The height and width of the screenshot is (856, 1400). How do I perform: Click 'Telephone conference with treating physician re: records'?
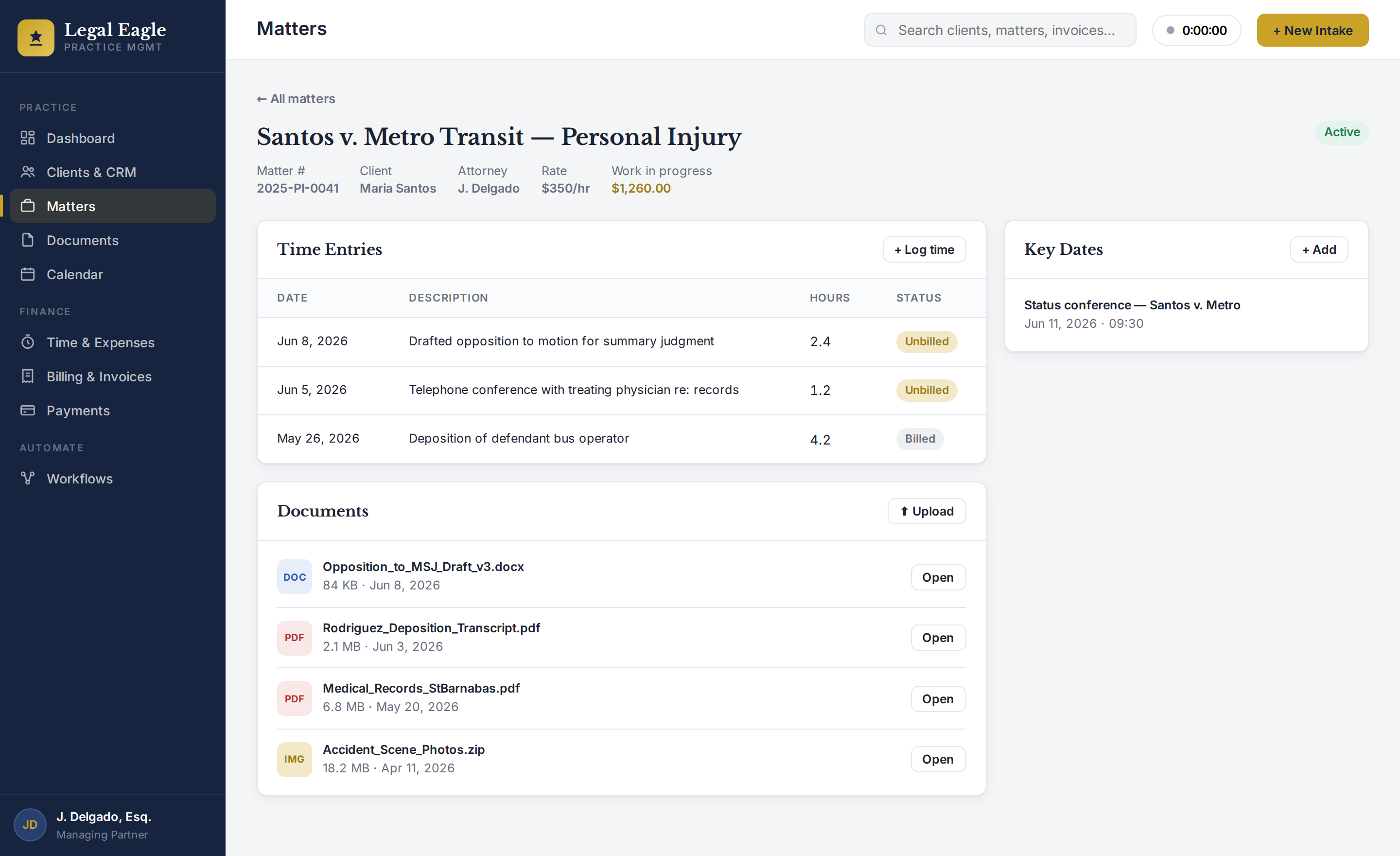coord(574,390)
